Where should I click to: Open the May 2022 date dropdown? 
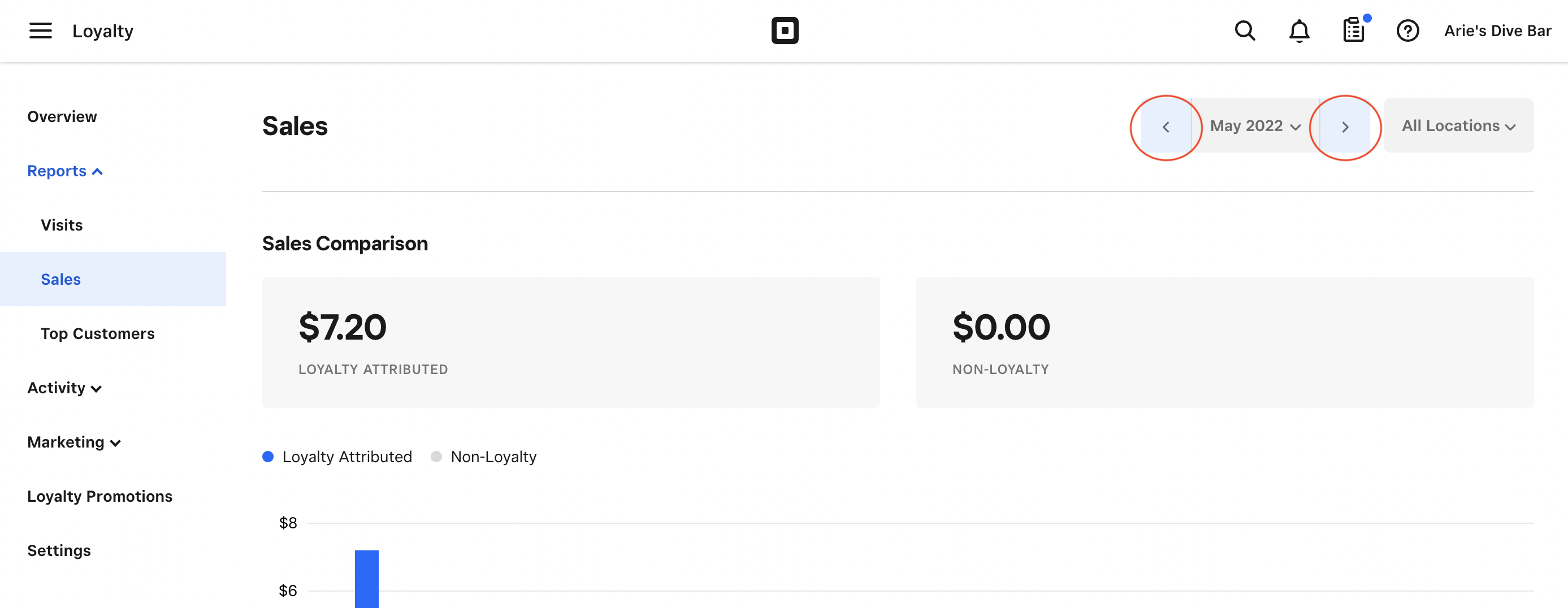1255,126
